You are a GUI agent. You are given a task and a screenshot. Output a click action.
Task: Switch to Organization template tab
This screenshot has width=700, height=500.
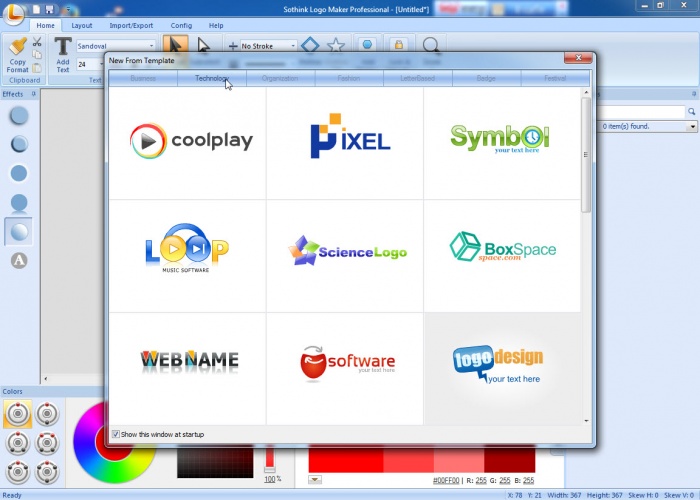click(x=280, y=78)
